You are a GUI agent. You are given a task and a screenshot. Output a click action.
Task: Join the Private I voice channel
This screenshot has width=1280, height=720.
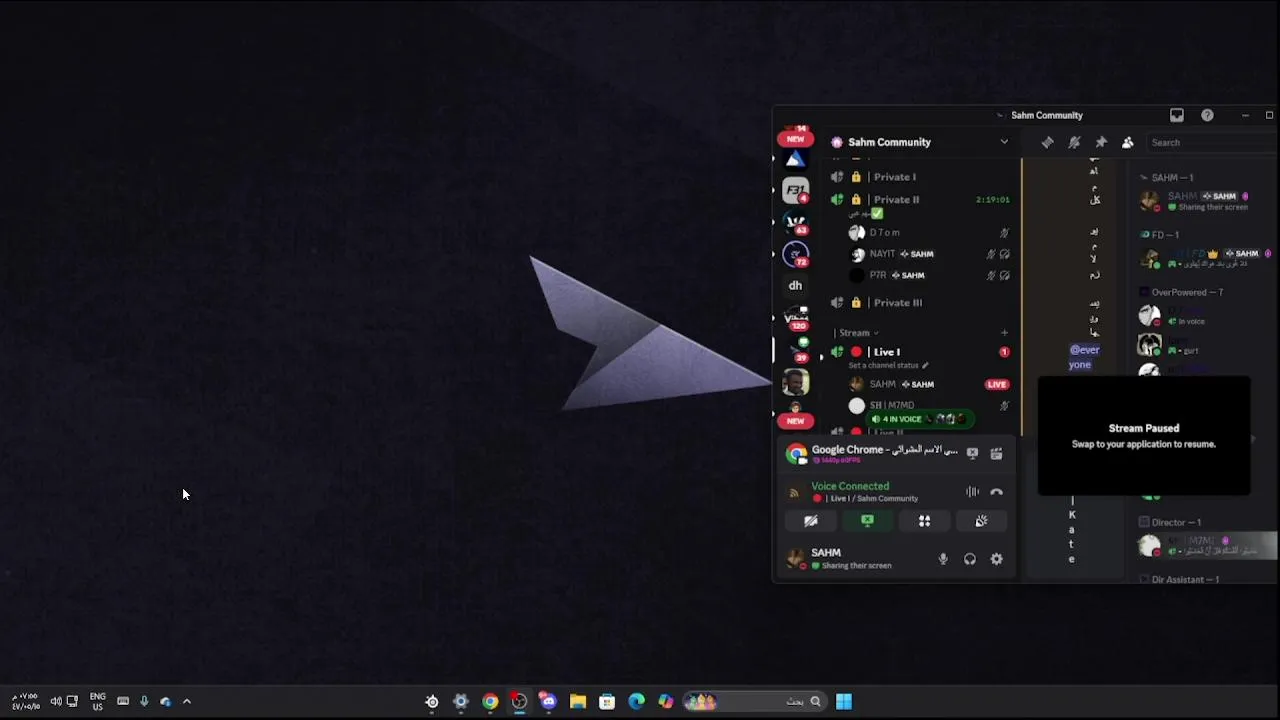point(920,177)
